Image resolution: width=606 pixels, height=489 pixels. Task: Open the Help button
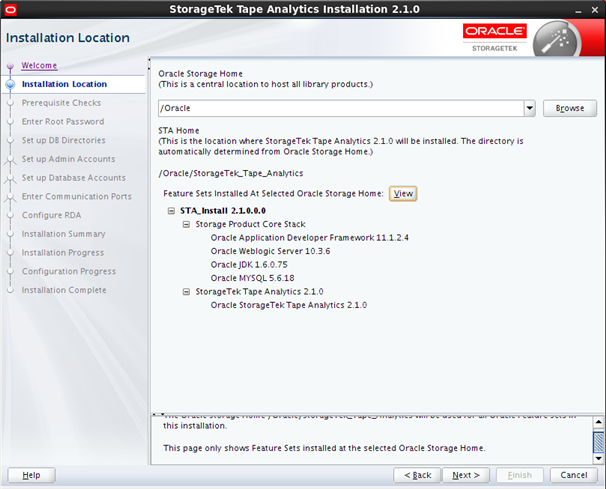(31, 475)
